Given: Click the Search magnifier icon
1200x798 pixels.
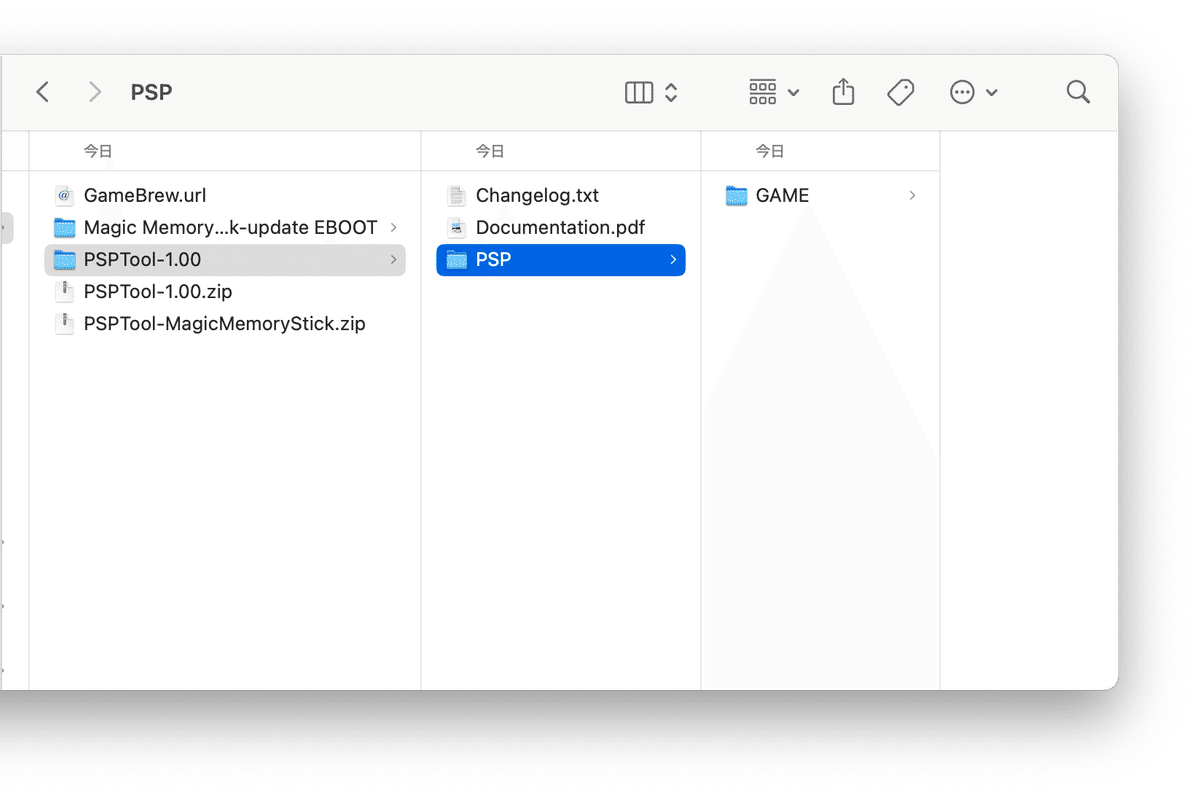Looking at the screenshot, I should [1078, 92].
